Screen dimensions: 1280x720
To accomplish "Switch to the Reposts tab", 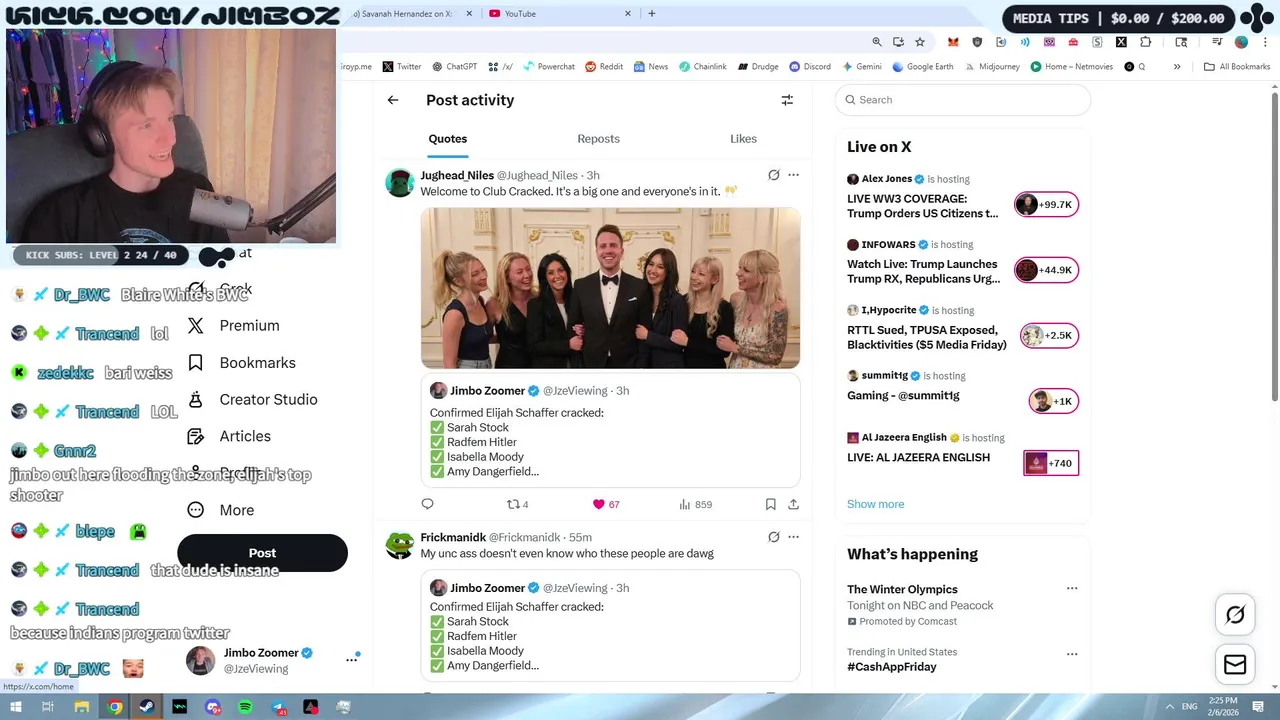I will coord(598,139).
